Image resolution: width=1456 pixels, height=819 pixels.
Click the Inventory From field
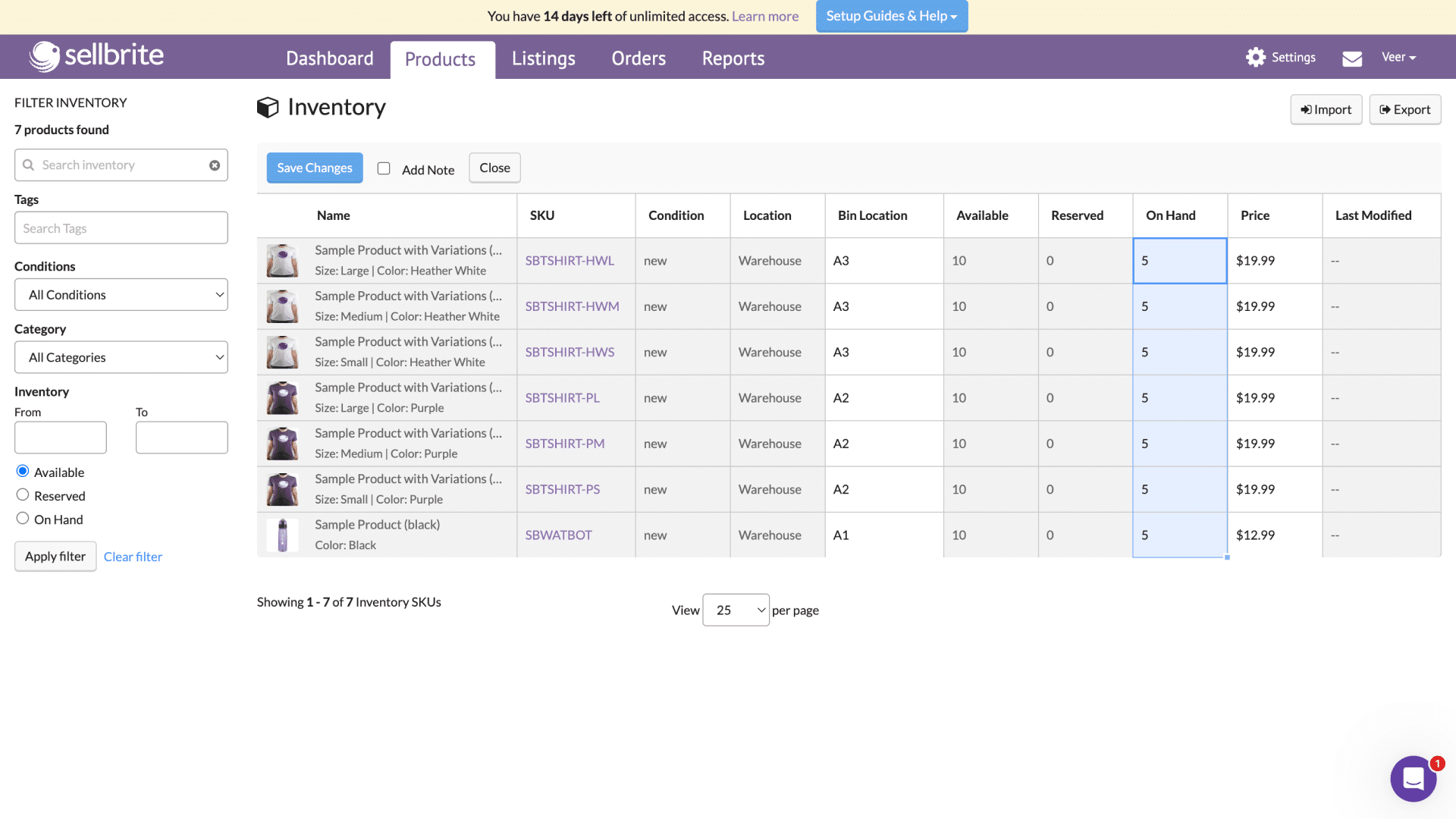tap(61, 438)
